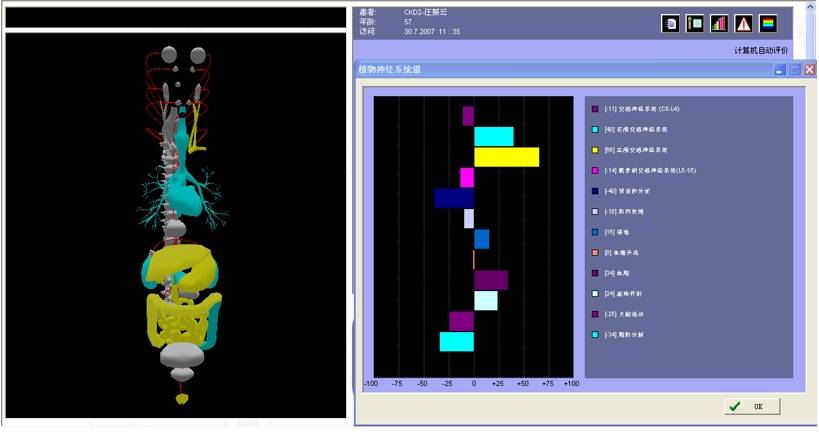Select the dark navy legend swatch marked [-40]
This screenshot has height=432, width=819.
(x=595, y=191)
